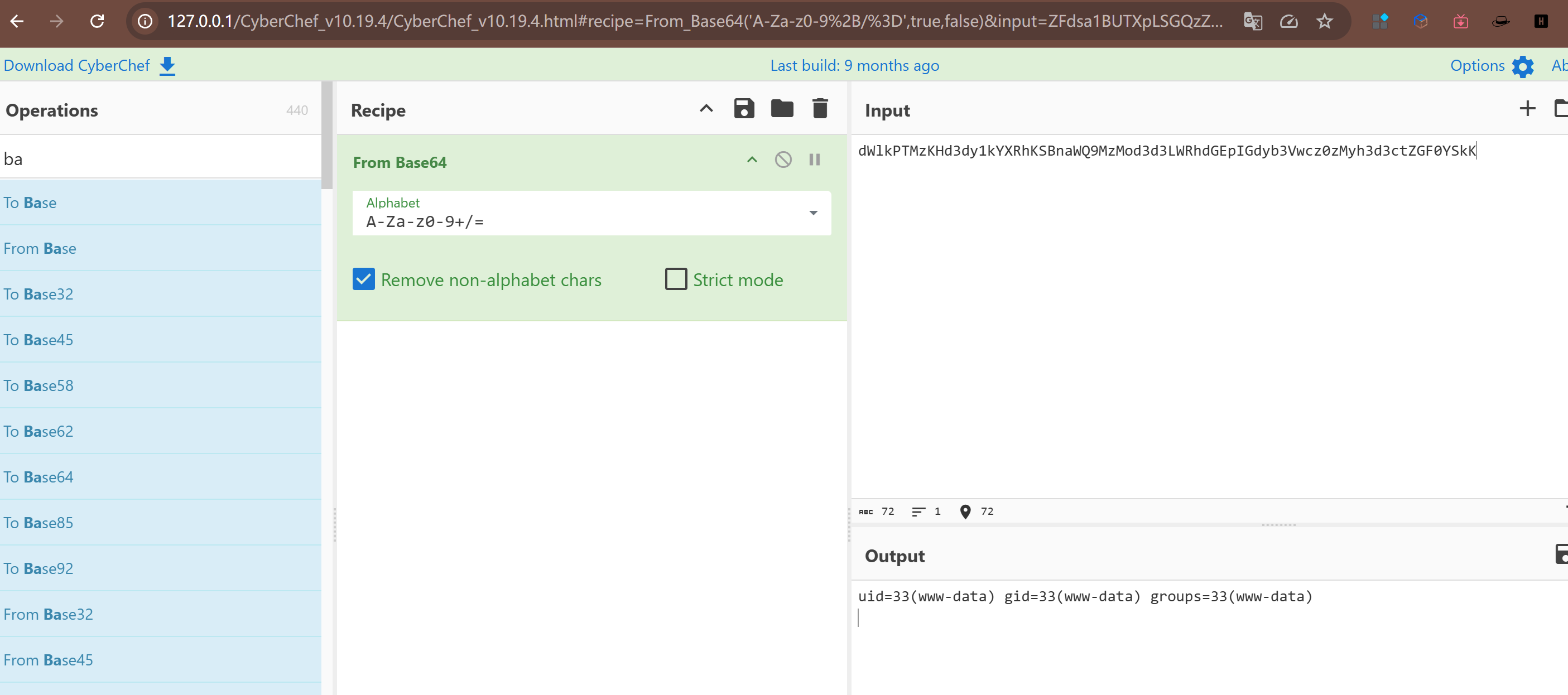Open the blue cube browser extension
Screen dimensions: 1568x695
coord(1421,21)
